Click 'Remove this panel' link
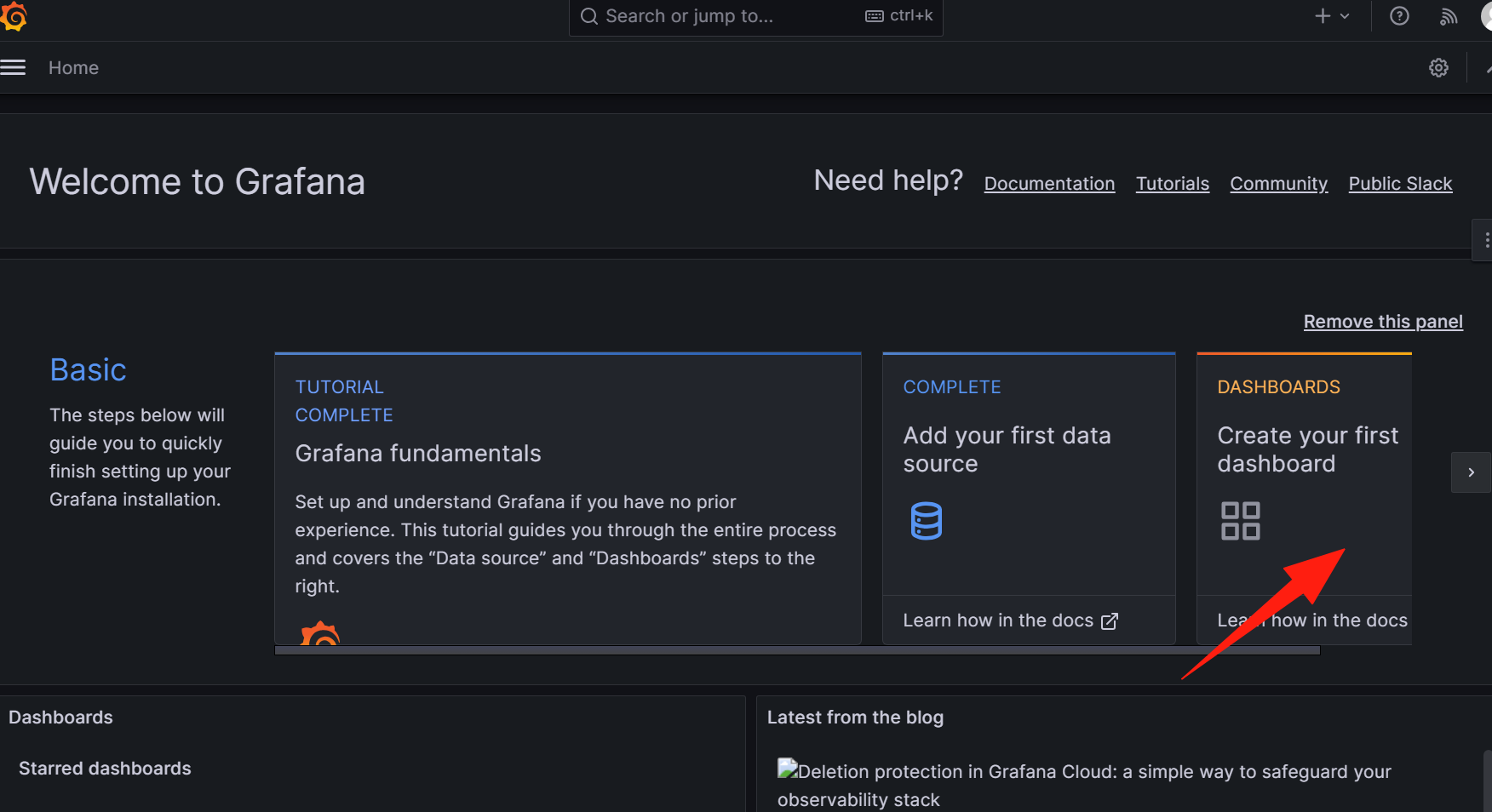The width and height of the screenshot is (1492, 812). 1383,322
